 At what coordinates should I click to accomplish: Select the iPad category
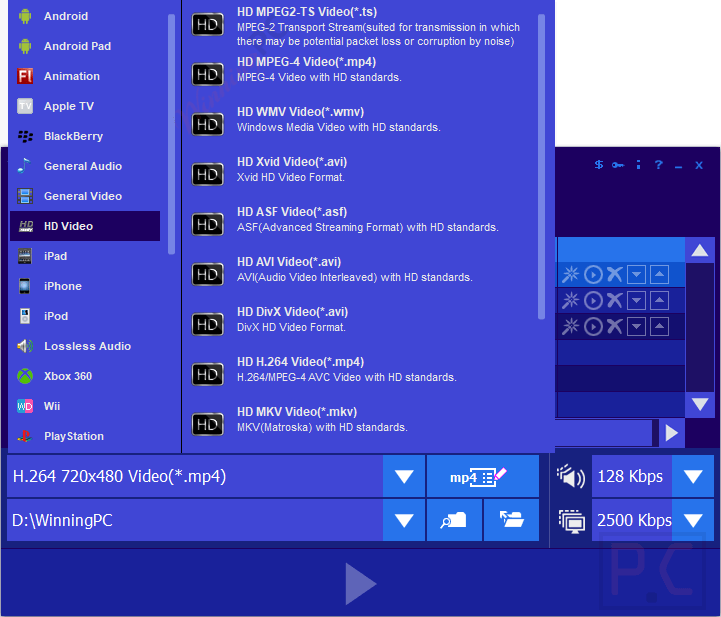(85, 256)
